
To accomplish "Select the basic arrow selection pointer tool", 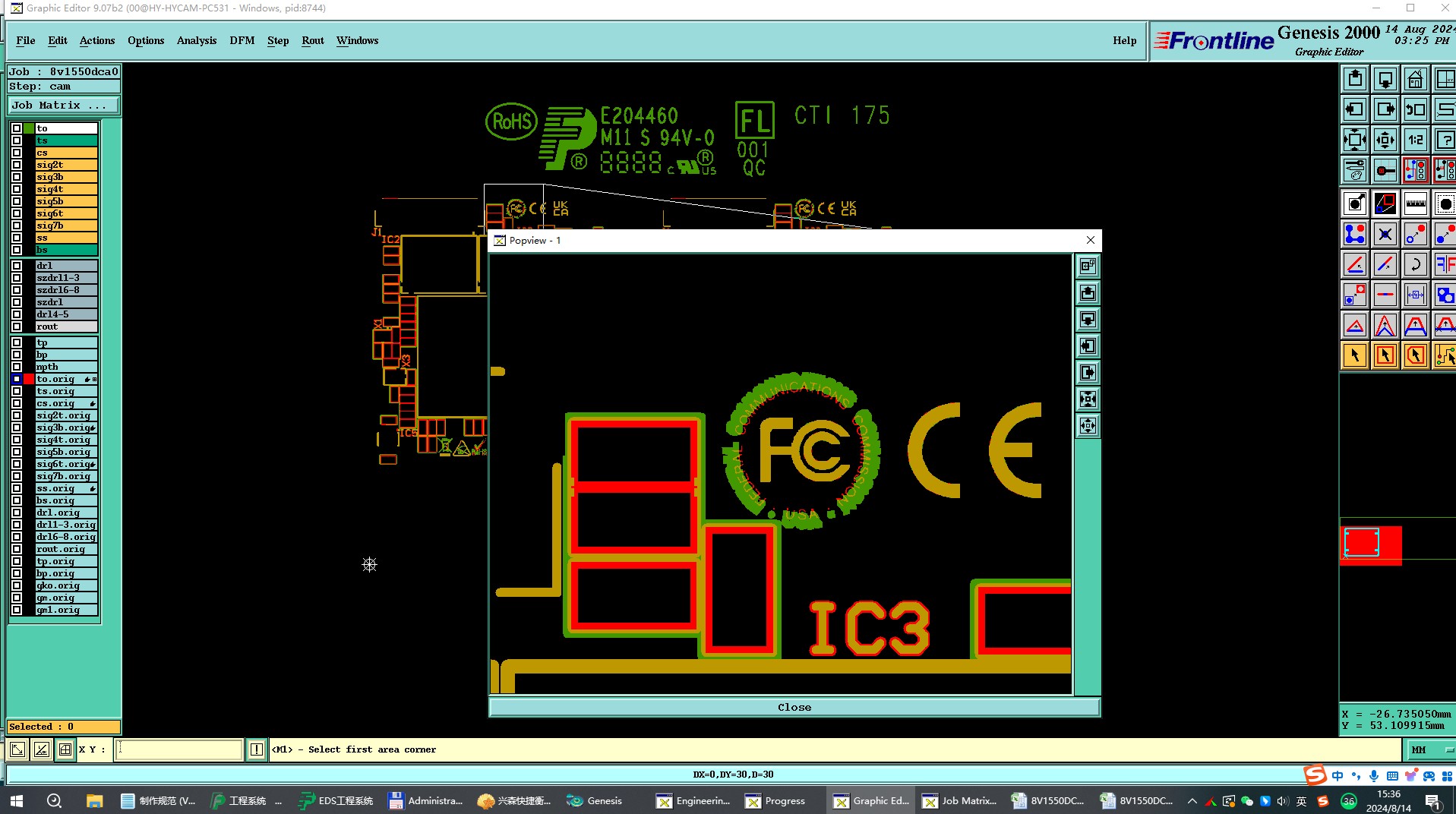I will click(1355, 355).
